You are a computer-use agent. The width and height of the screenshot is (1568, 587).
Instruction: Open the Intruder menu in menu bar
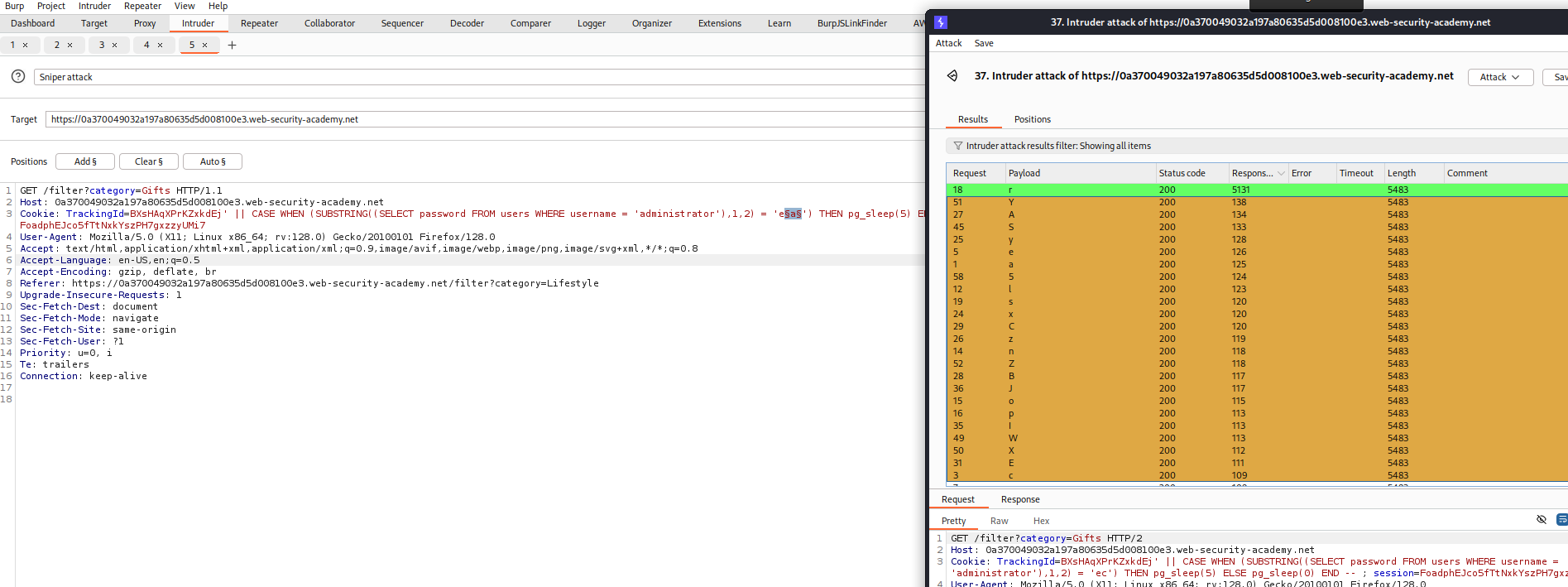(95, 6)
